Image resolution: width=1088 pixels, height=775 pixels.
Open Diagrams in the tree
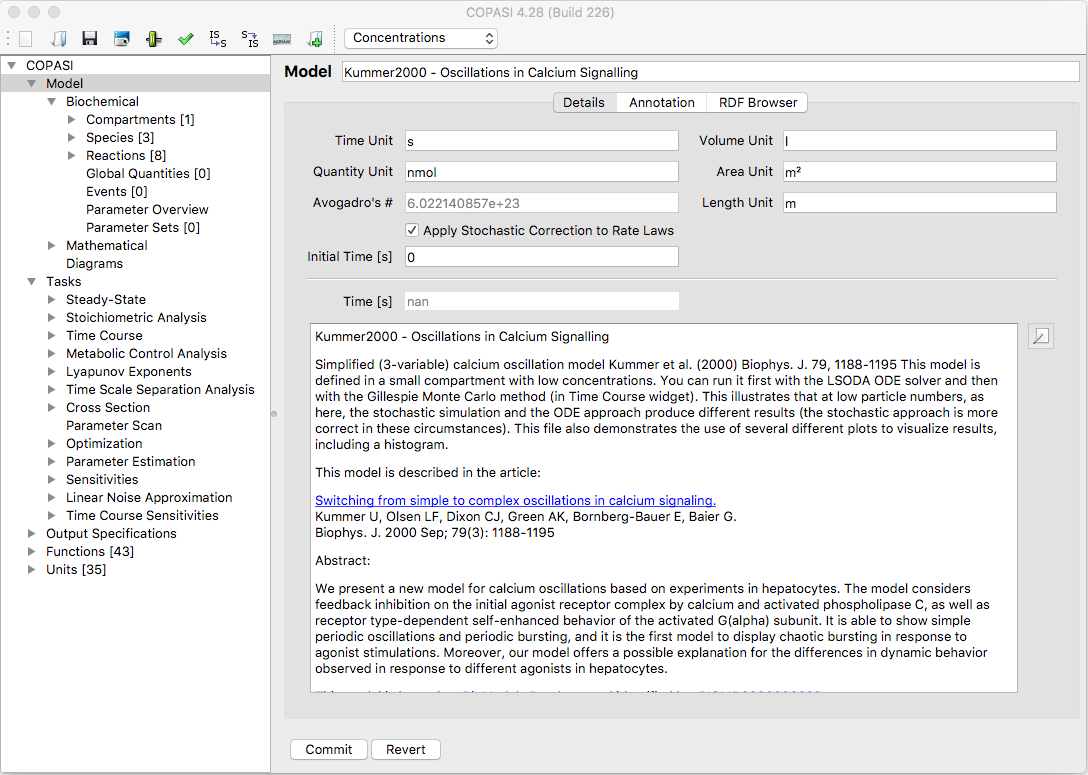coord(94,264)
